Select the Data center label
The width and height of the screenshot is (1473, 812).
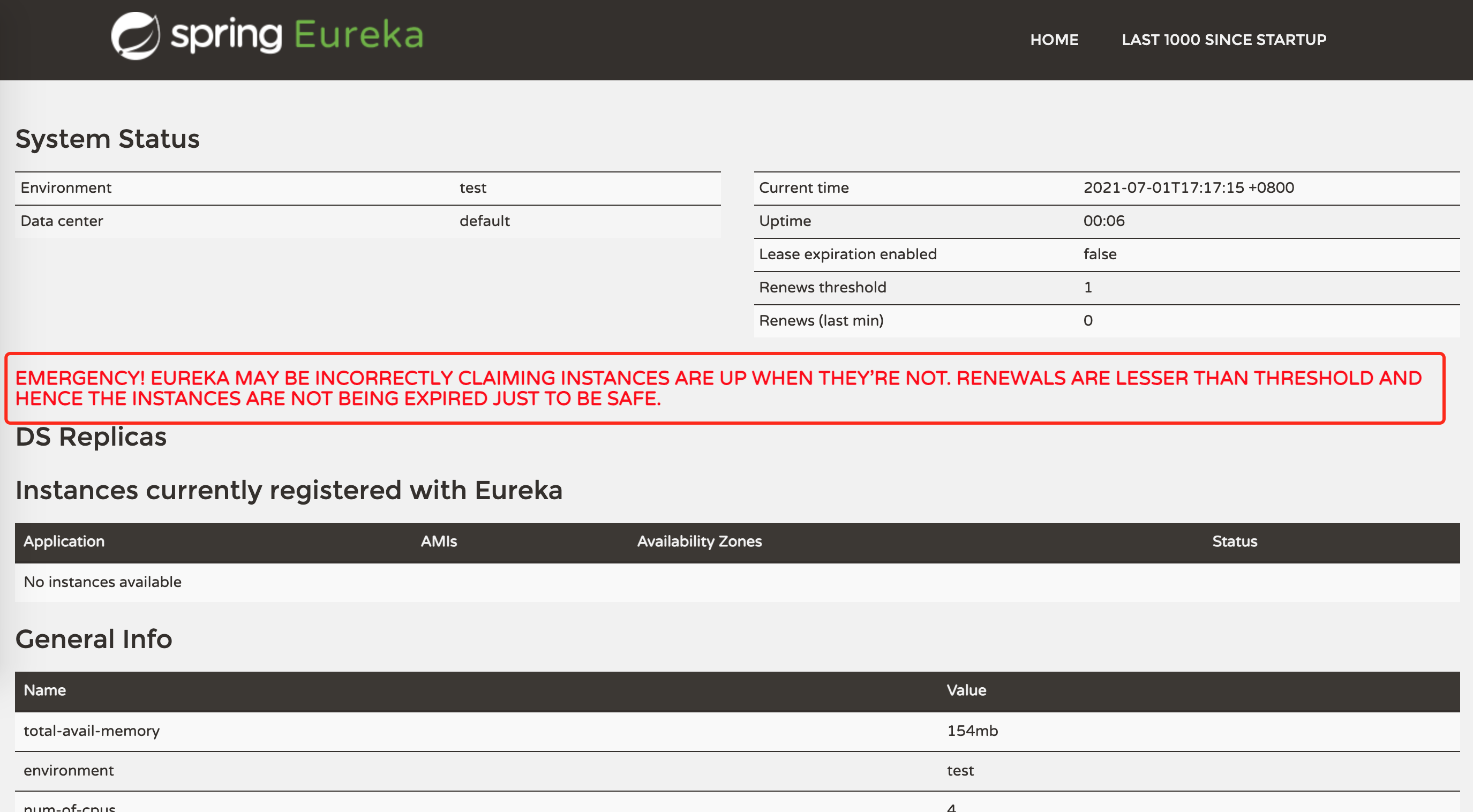click(62, 221)
